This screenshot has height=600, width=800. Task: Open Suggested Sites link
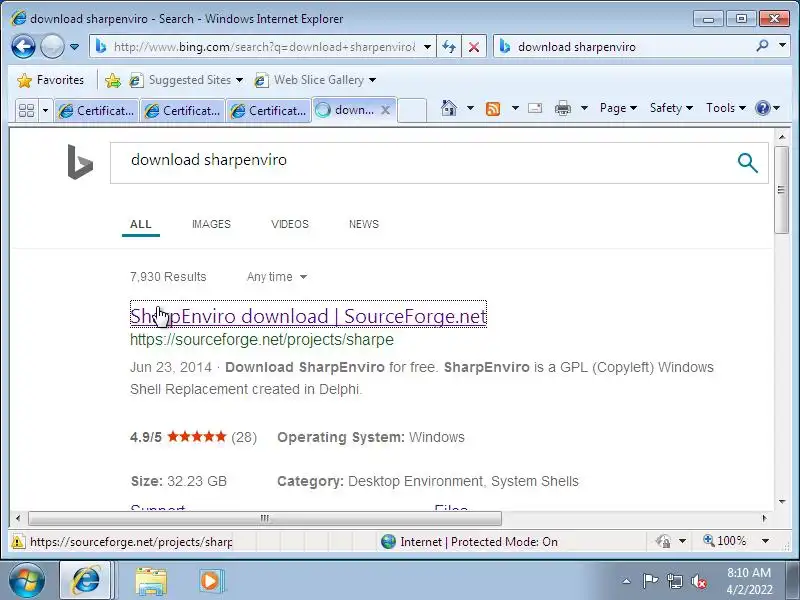pos(186,80)
